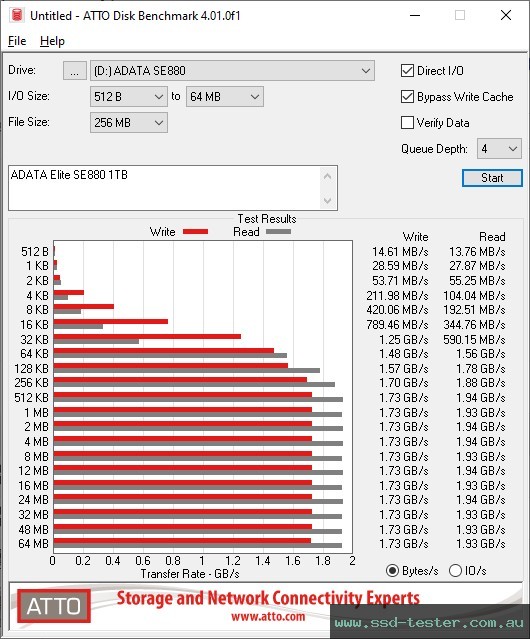
Task: Click the ATTO app icon in title bar
Action: 17,15
